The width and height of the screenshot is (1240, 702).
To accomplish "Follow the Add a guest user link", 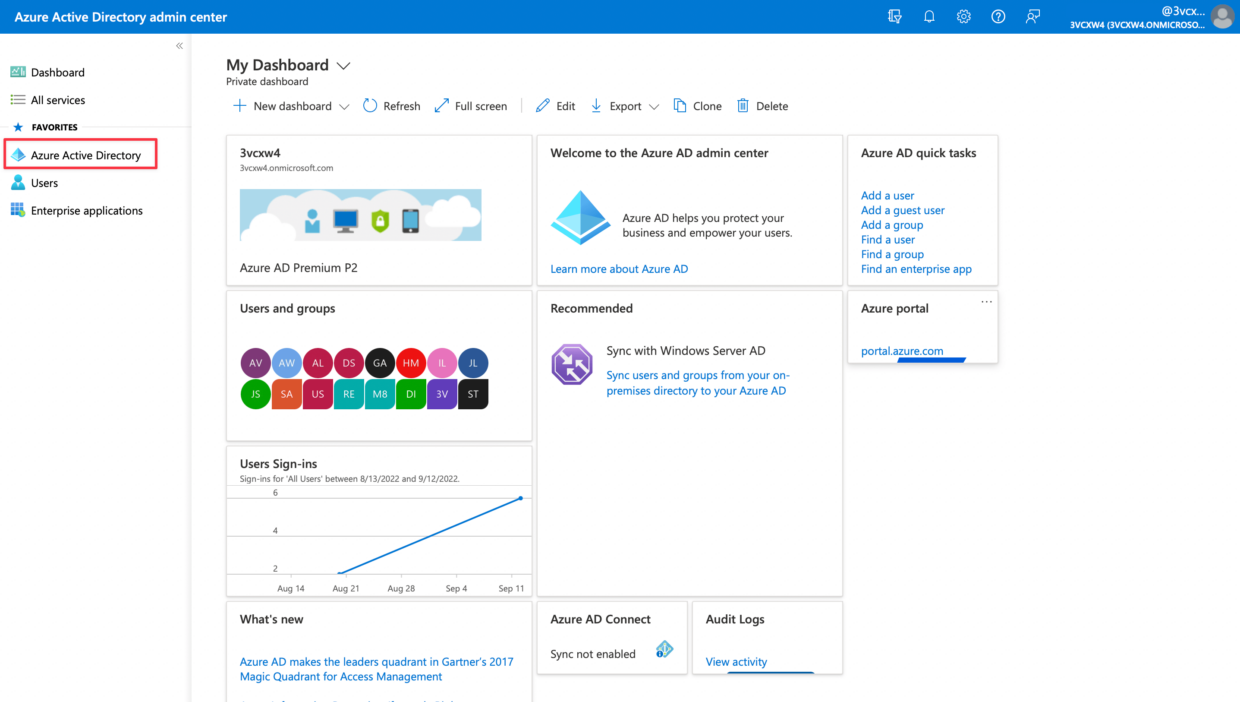I will 902,210.
